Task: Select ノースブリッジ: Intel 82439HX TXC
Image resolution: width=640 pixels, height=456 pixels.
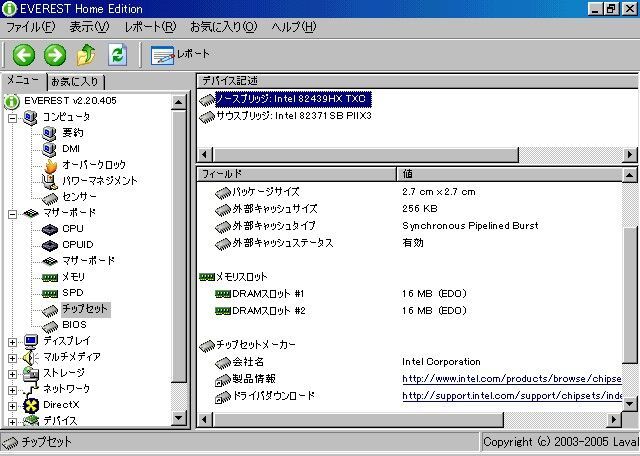Action: point(293,99)
